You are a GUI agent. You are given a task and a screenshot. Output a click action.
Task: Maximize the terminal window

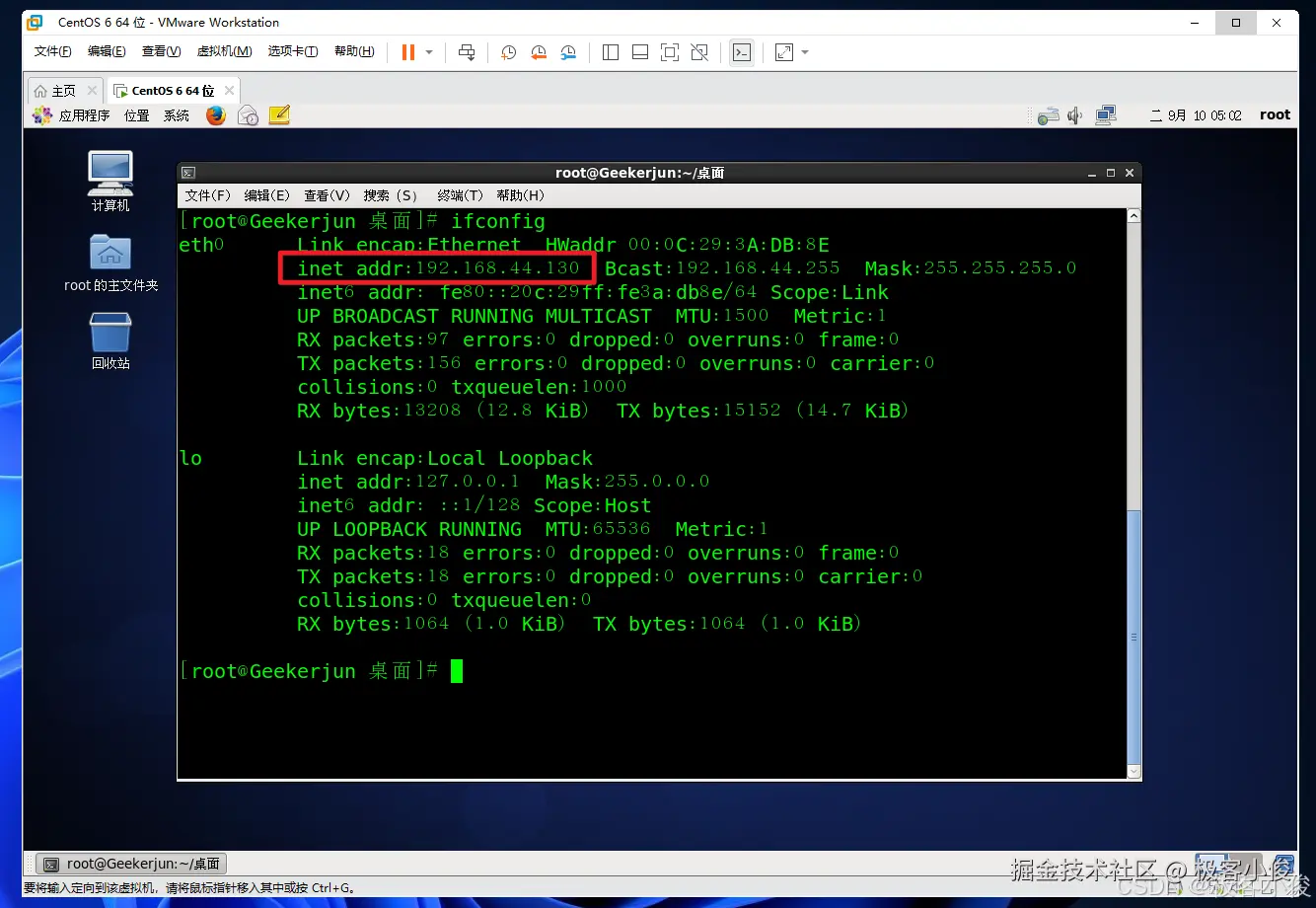click(1111, 173)
